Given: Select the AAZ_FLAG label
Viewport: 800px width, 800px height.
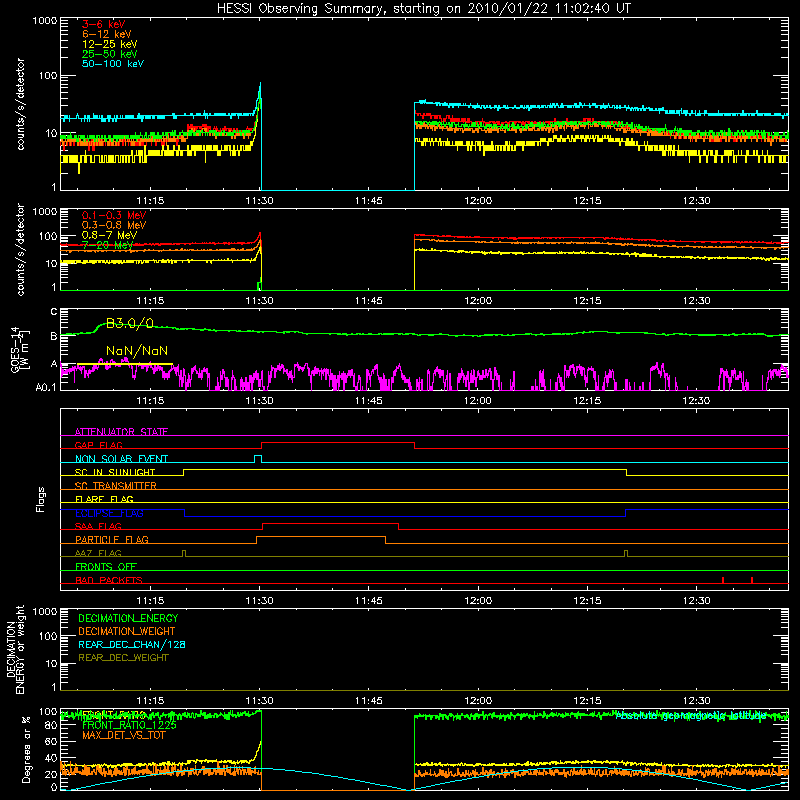Looking at the screenshot, I should (x=98, y=553).
